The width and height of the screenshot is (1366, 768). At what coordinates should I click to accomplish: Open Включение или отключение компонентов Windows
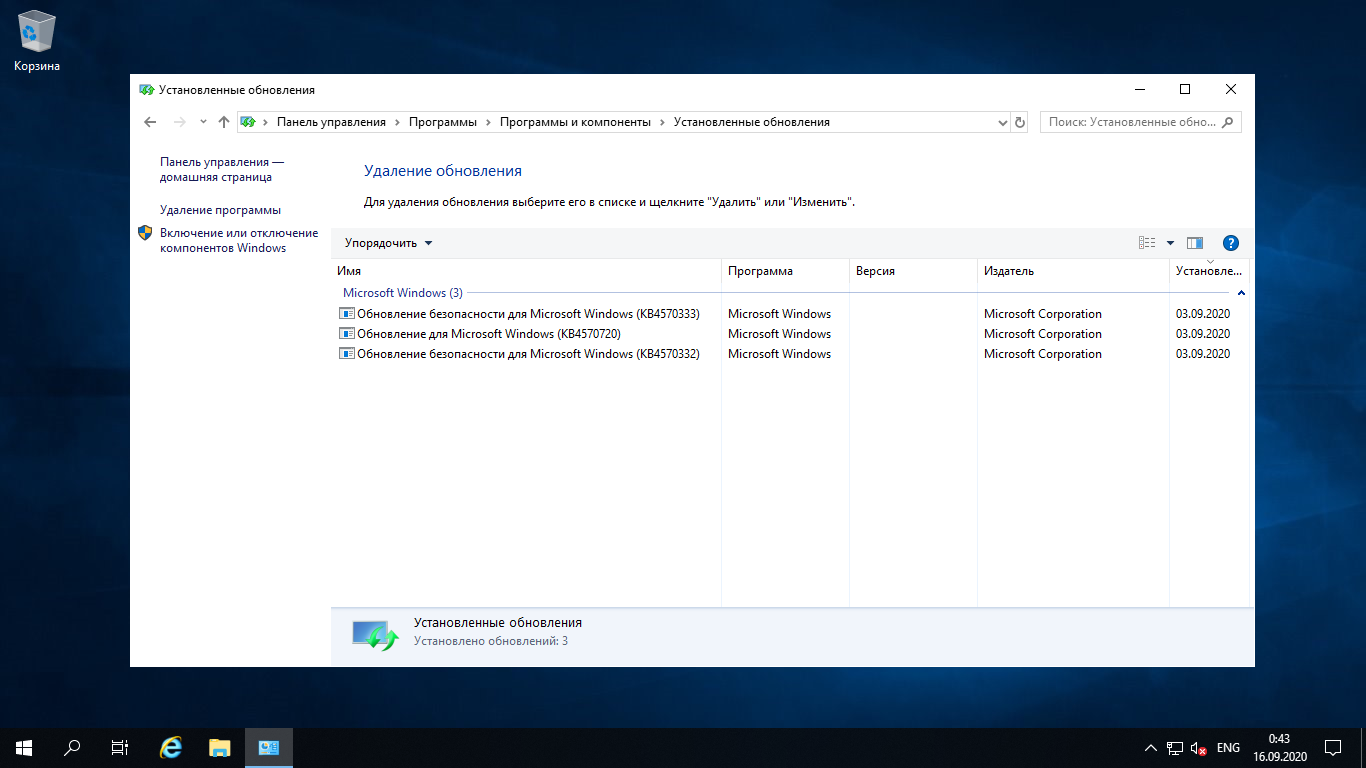tap(239, 240)
